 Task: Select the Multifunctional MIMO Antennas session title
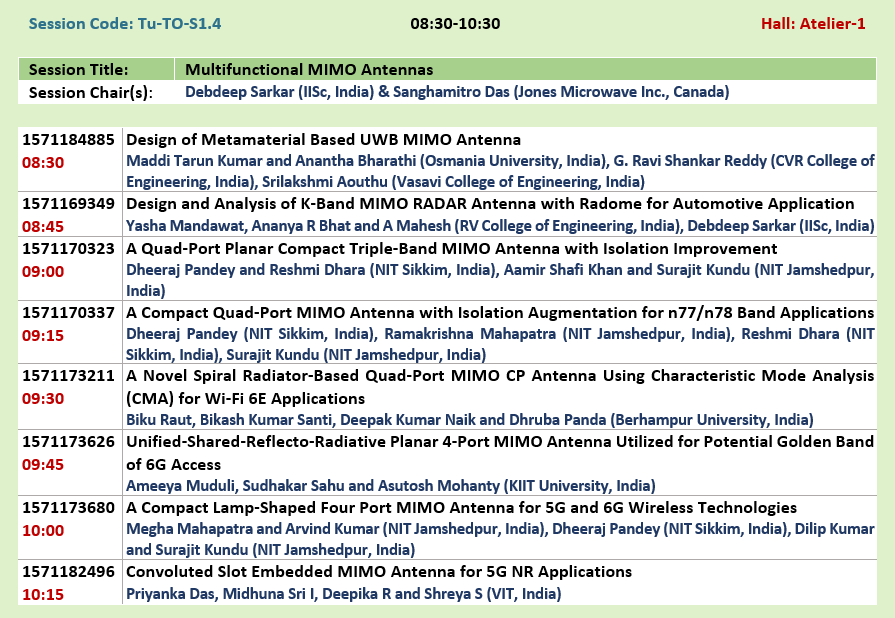[x=309, y=70]
